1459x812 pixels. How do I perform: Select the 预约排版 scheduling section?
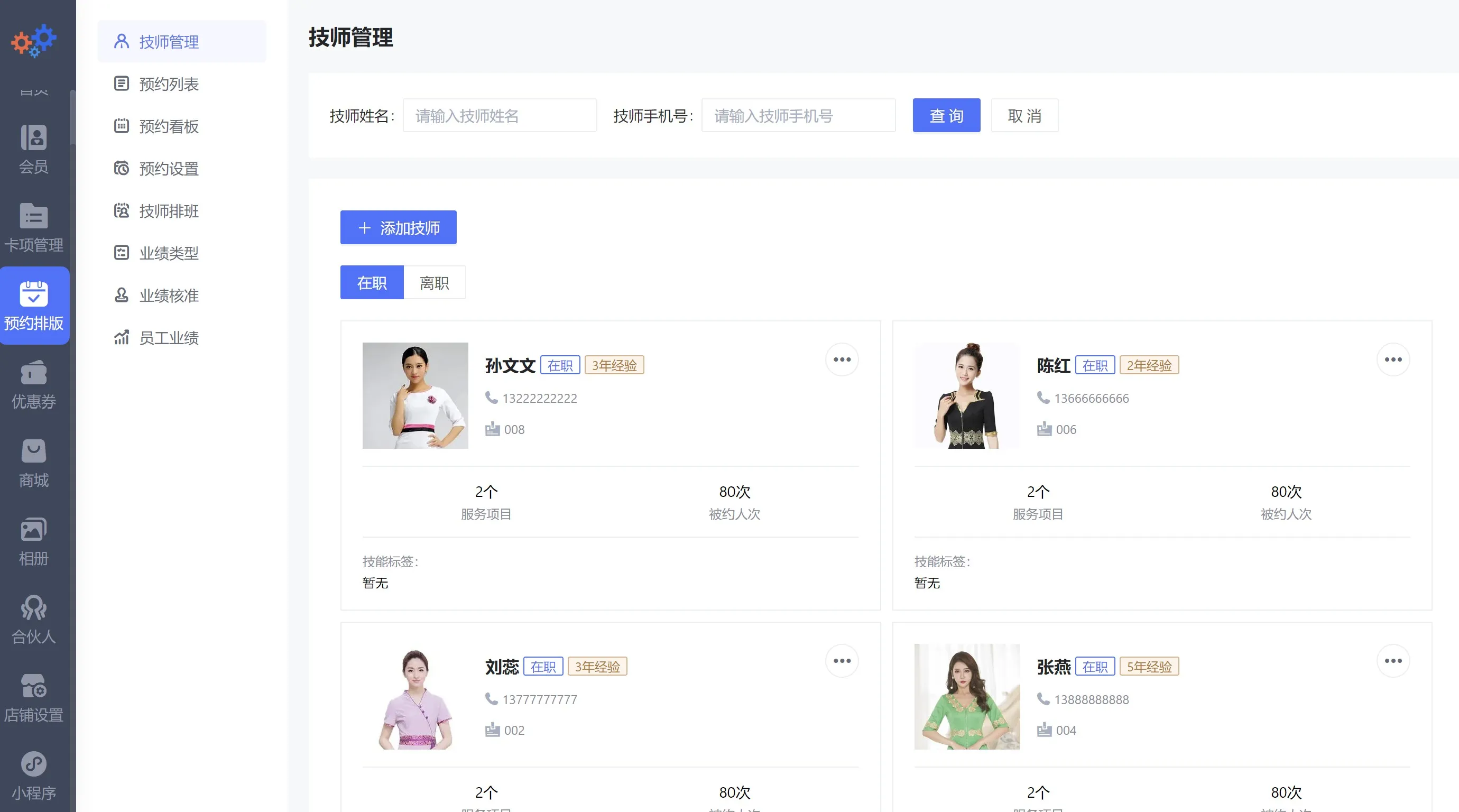(34, 306)
